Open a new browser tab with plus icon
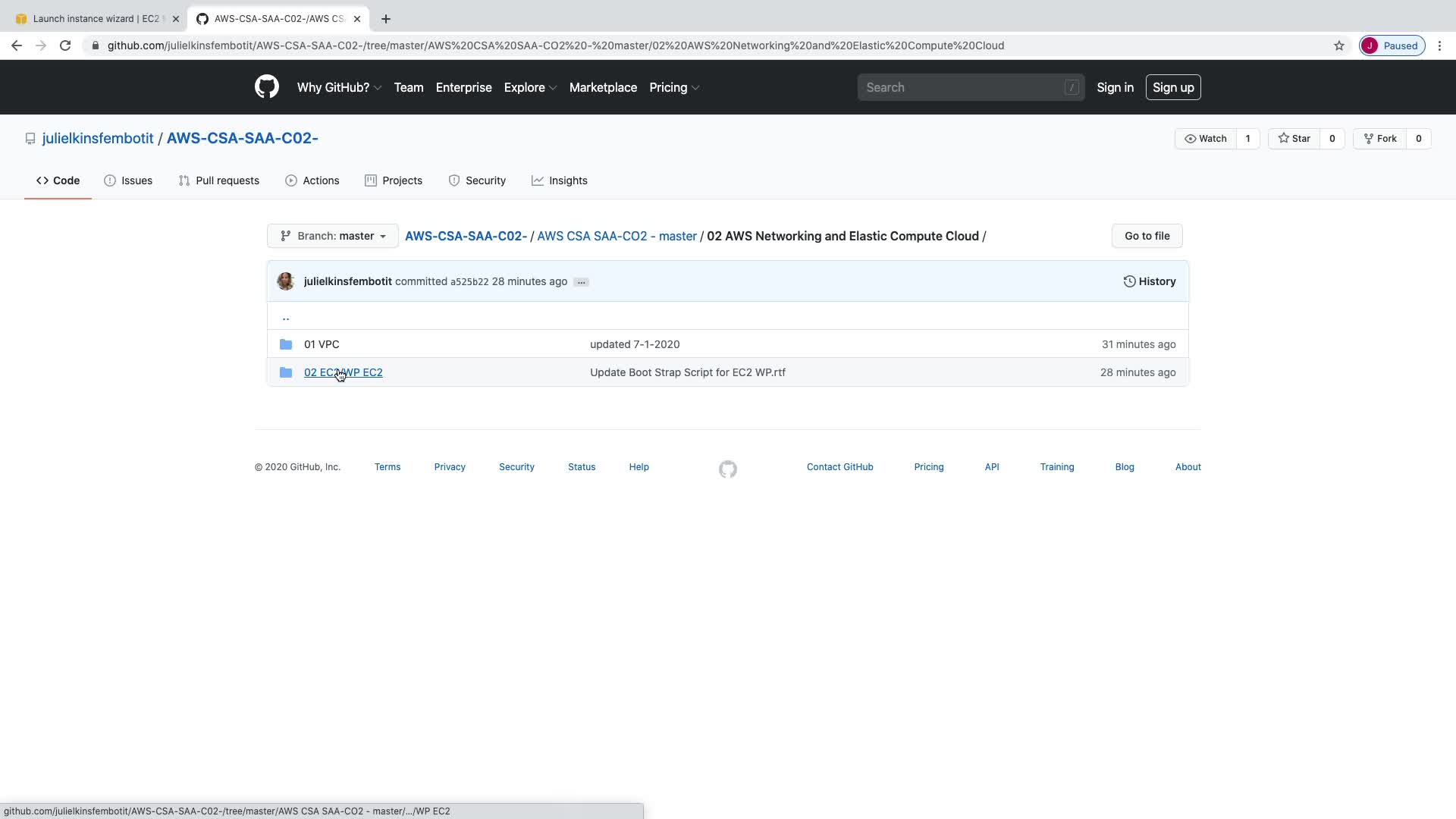The image size is (1456, 819). click(386, 19)
